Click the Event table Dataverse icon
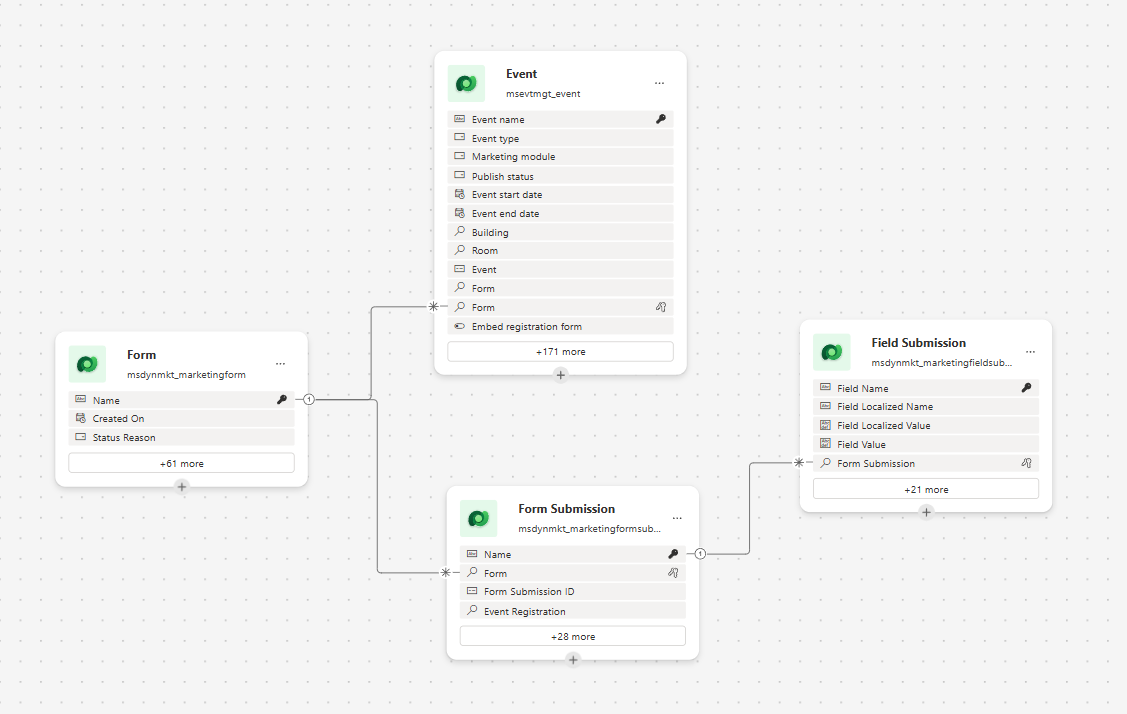 coord(466,83)
